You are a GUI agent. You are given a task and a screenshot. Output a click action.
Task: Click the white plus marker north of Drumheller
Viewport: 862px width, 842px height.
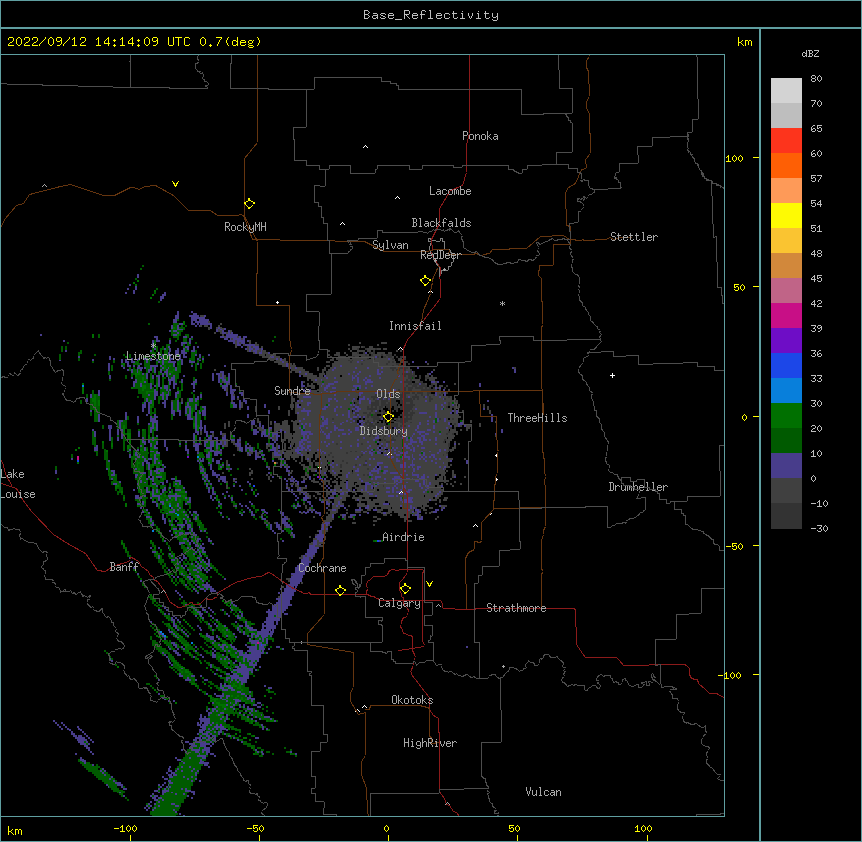click(x=612, y=375)
